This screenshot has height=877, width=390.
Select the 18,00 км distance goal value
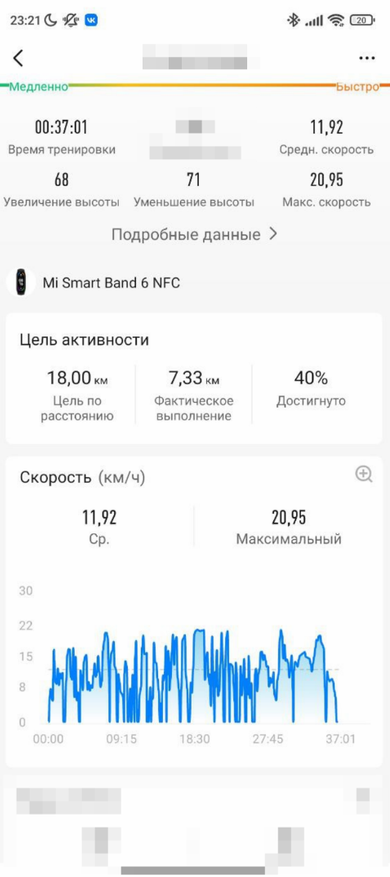[77, 379]
